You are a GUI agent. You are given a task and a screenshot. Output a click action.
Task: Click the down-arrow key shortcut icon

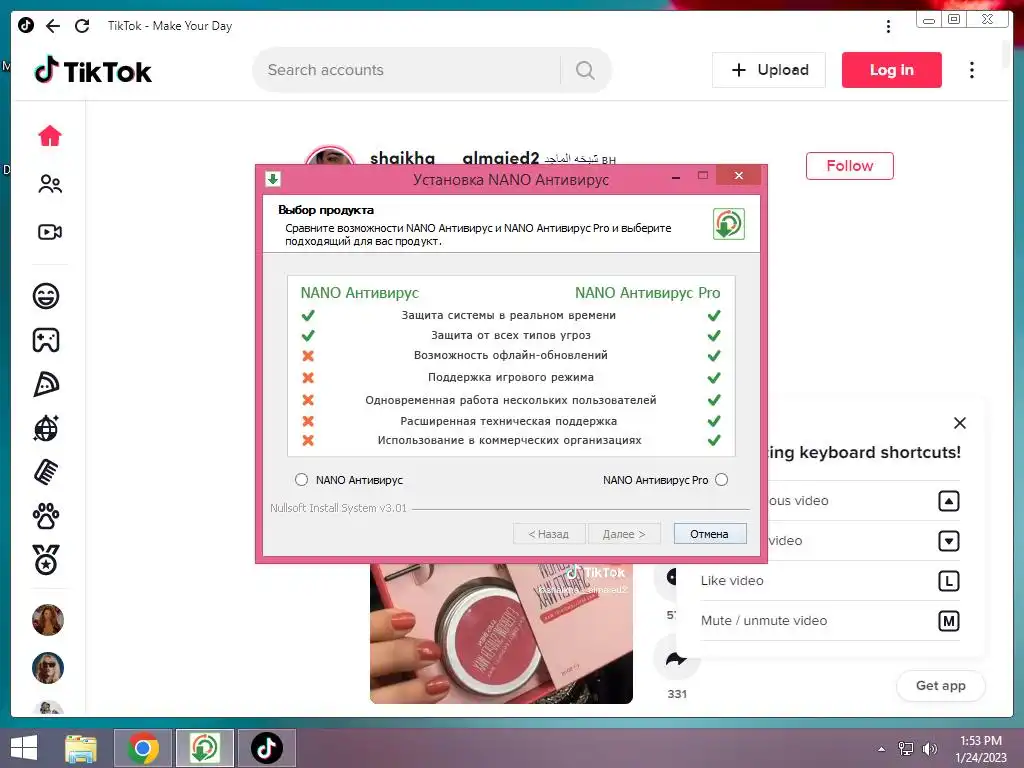tap(948, 541)
